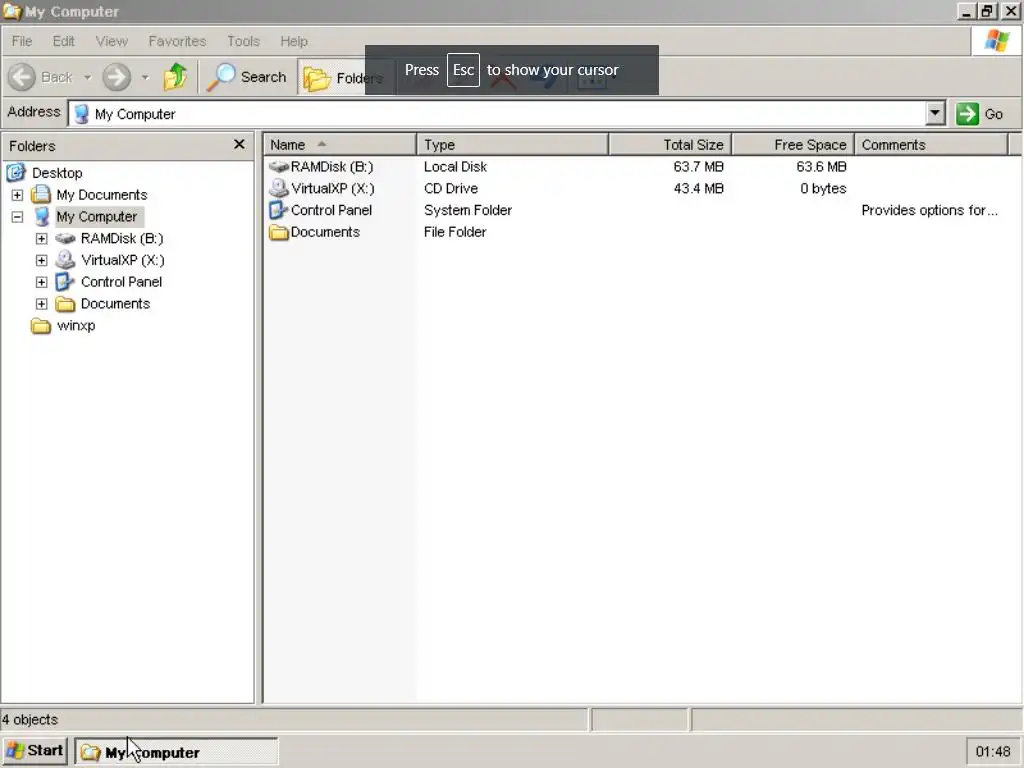The width and height of the screenshot is (1024, 768).
Task: Open the Favorites menu
Action: (x=177, y=41)
